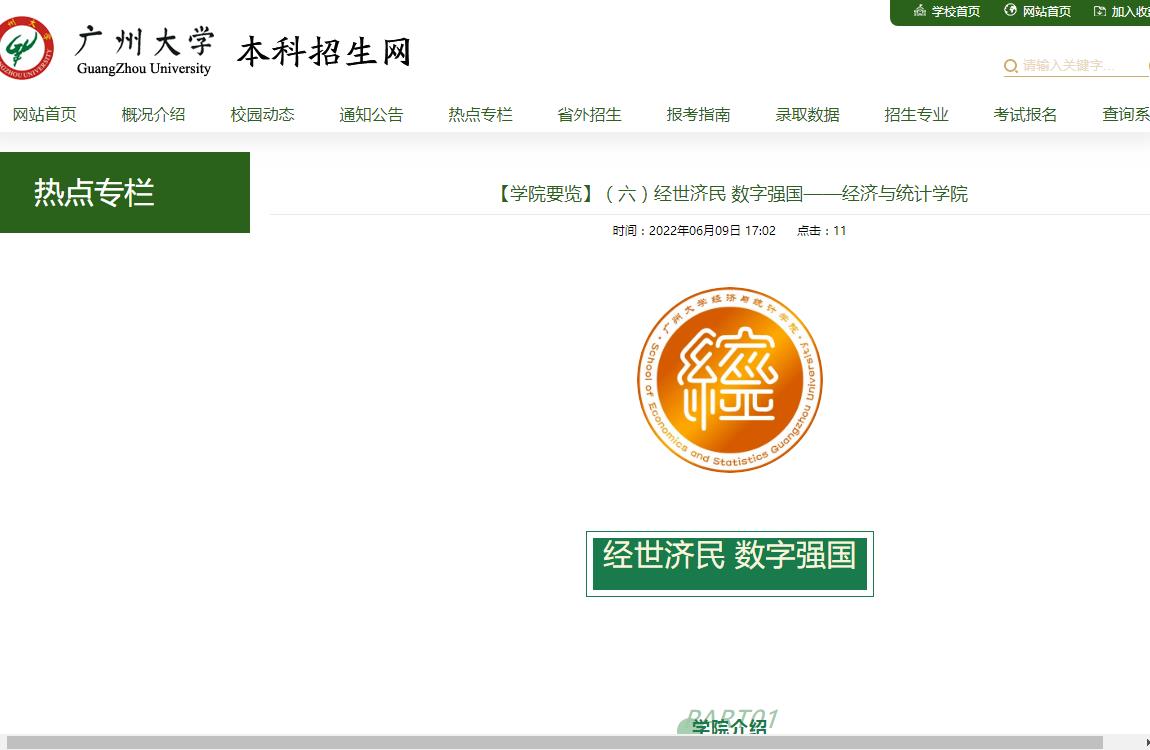
Task: Open the 网站首页 link in top green bar
Action: coord(1047,11)
